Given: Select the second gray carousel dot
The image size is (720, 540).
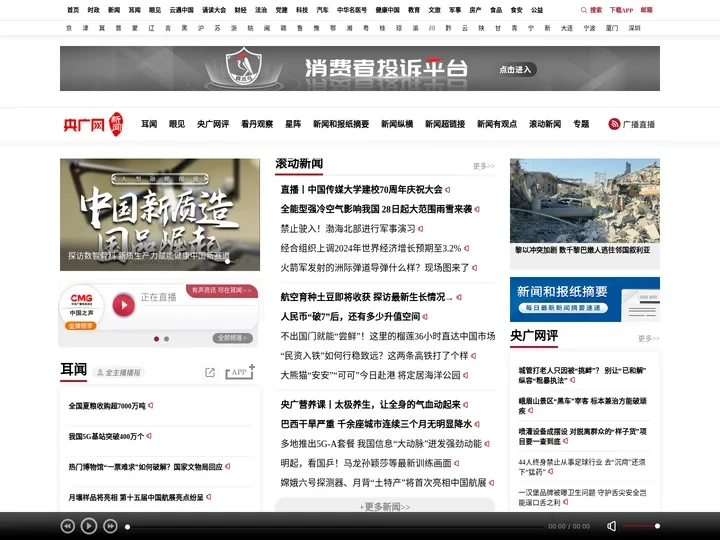Looking at the screenshot, I should coord(167,339).
